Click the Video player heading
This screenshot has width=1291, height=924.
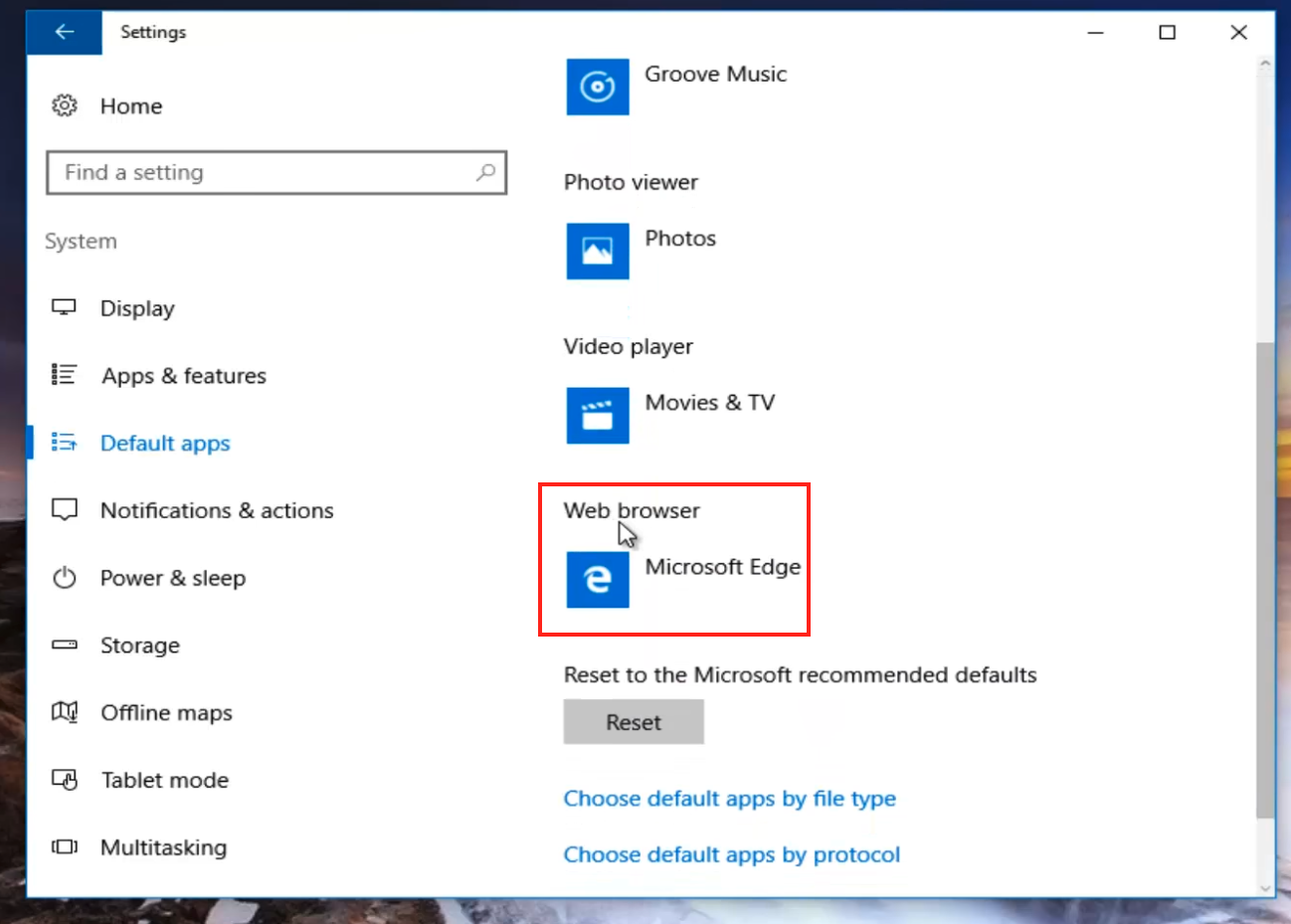tap(629, 347)
